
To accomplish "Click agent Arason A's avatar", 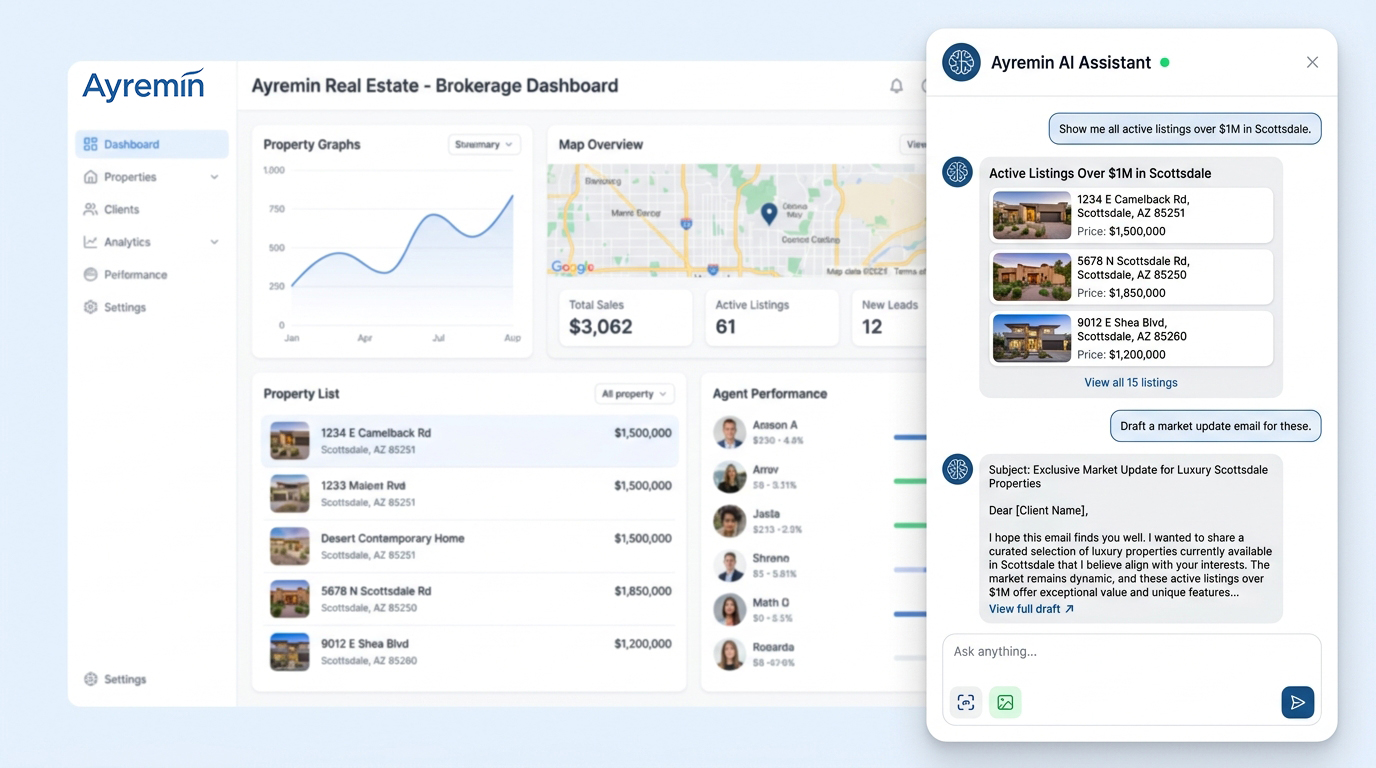I will tap(730, 433).
